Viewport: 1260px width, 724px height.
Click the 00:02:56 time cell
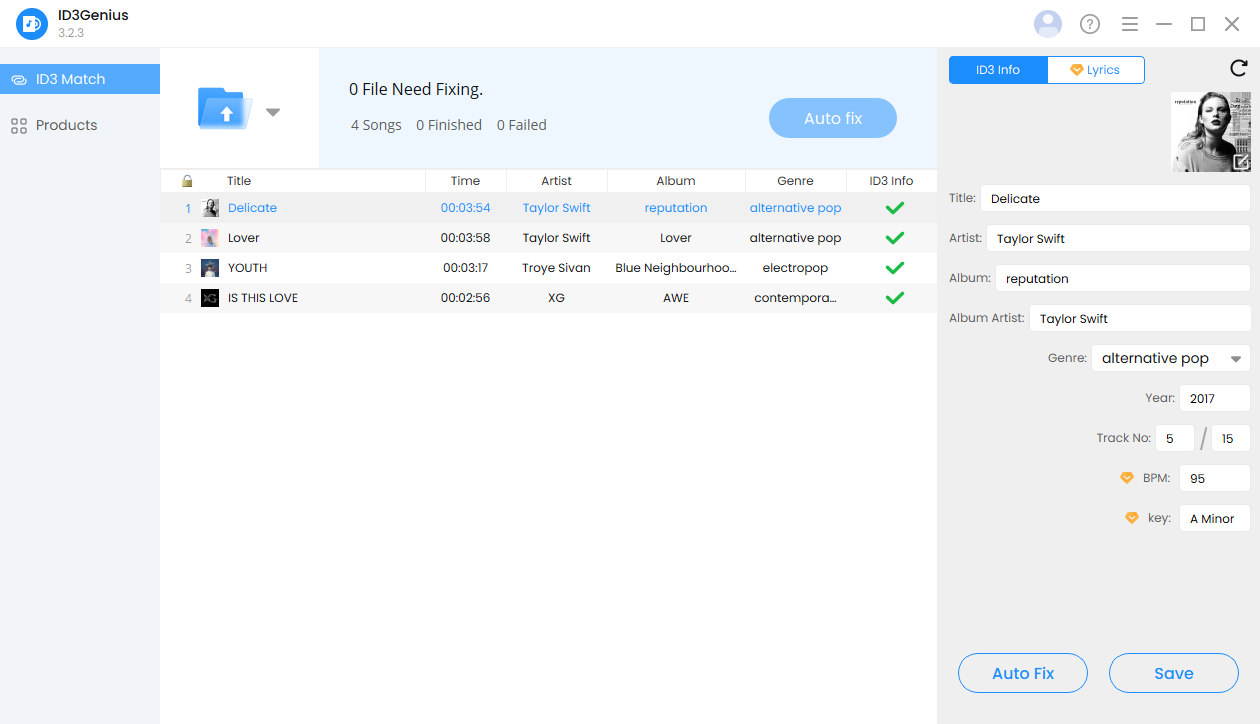pyautogui.click(x=465, y=298)
